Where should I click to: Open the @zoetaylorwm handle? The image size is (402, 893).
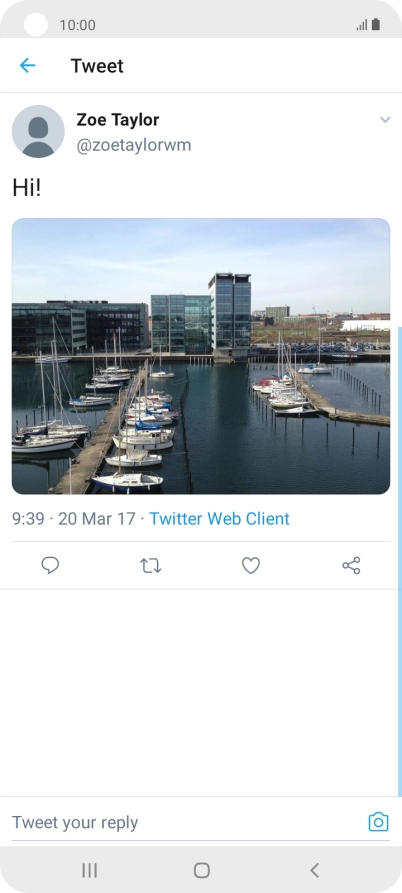point(134,146)
